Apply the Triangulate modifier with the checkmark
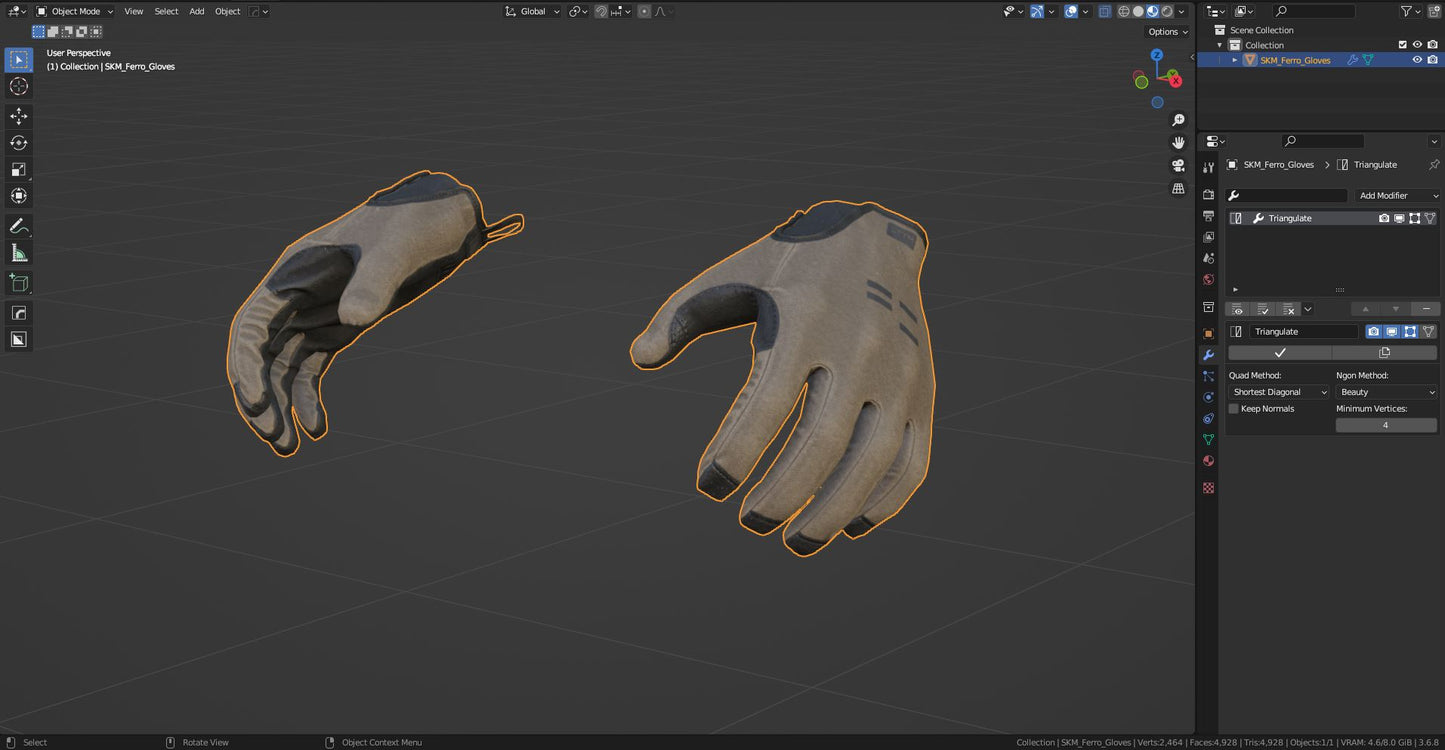 (1278, 352)
